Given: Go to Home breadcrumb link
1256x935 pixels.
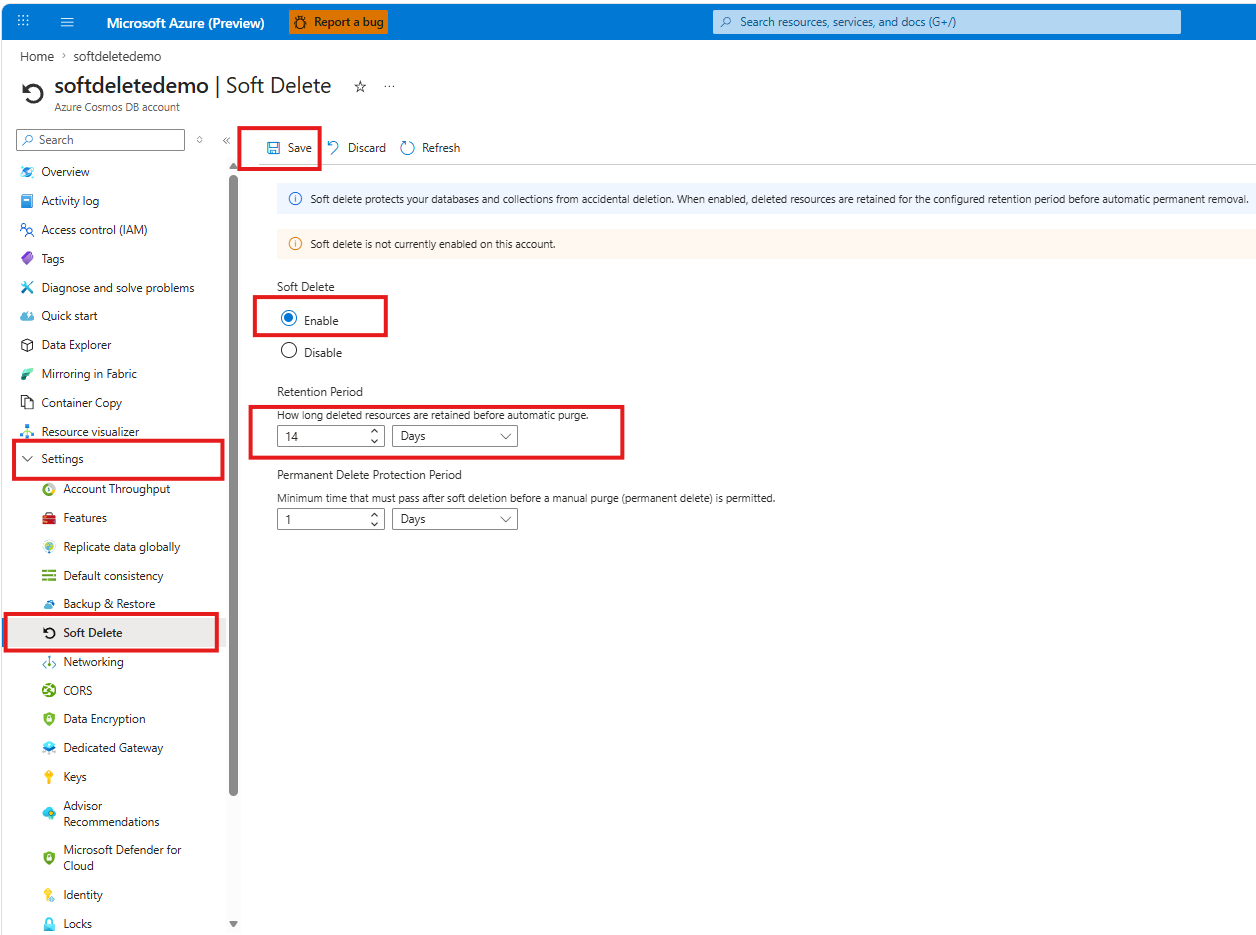Looking at the screenshot, I should coord(37,57).
